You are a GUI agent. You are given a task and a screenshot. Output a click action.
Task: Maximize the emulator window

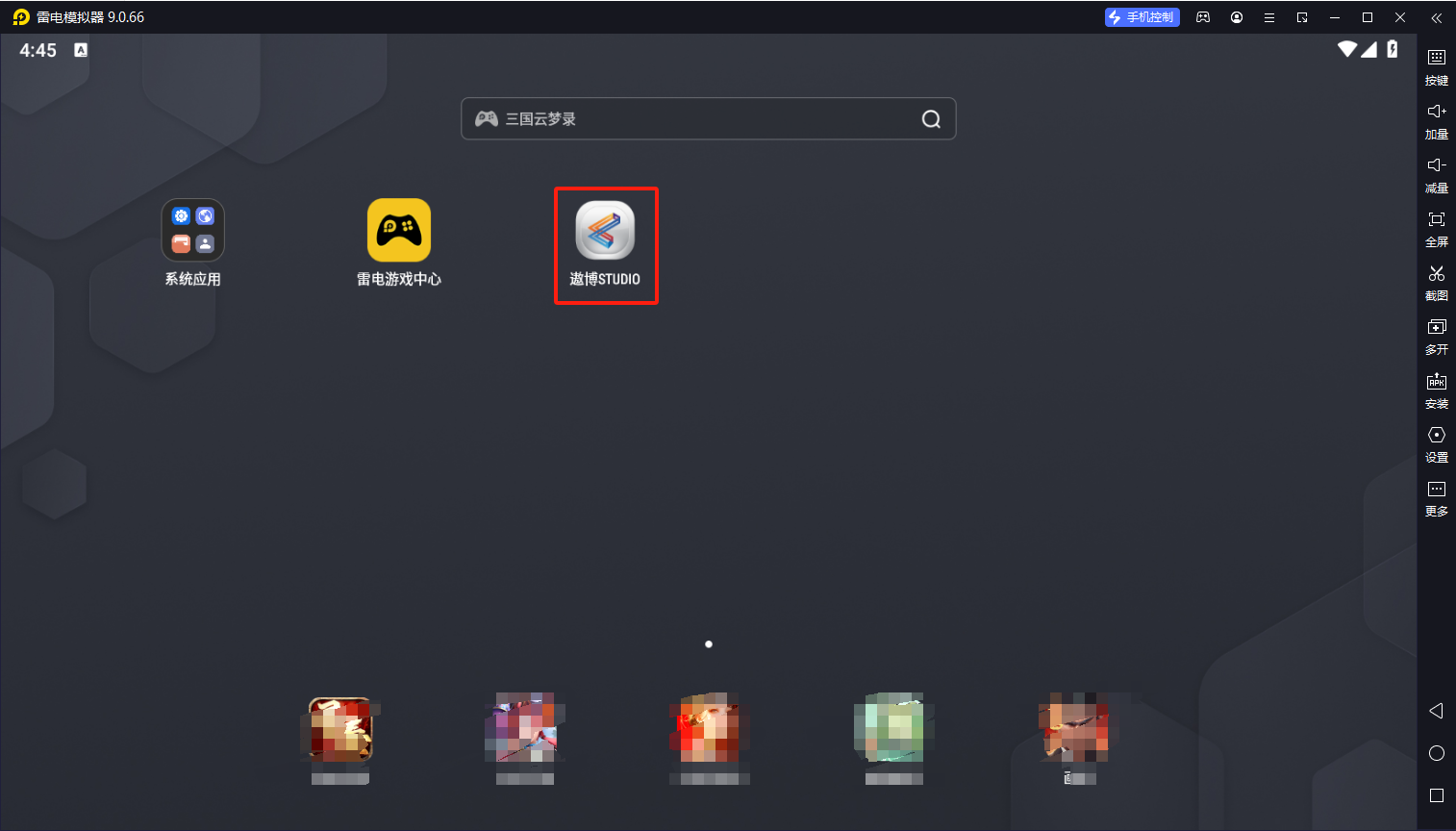click(1368, 17)
